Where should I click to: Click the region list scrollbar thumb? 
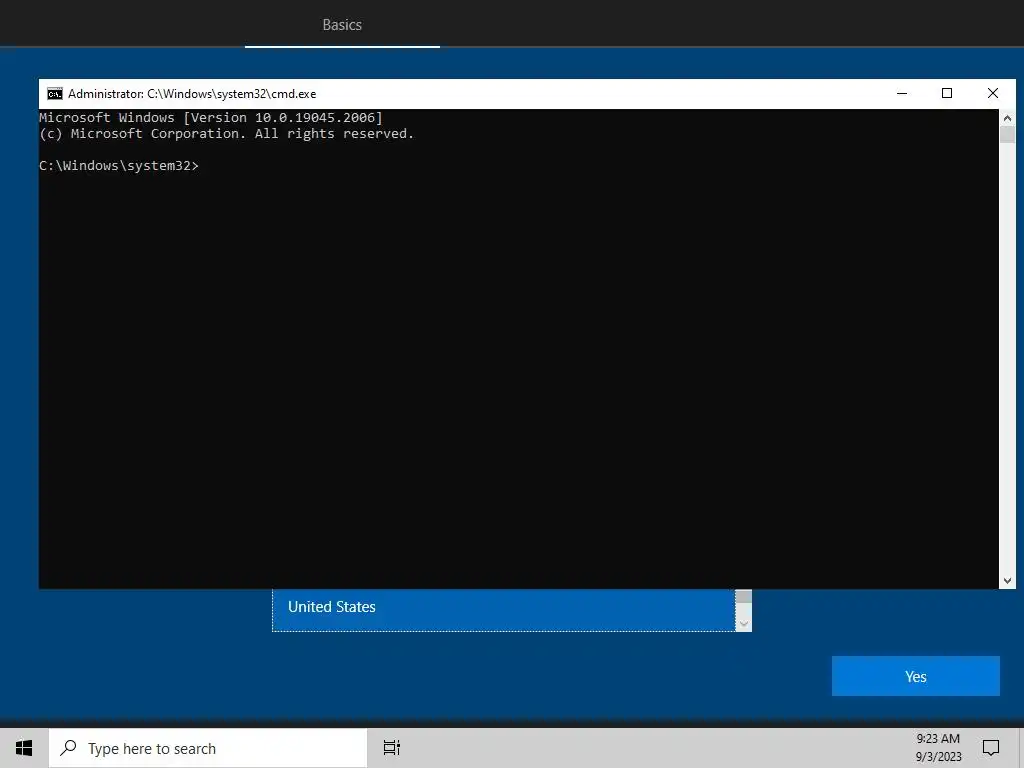(743, 596)
